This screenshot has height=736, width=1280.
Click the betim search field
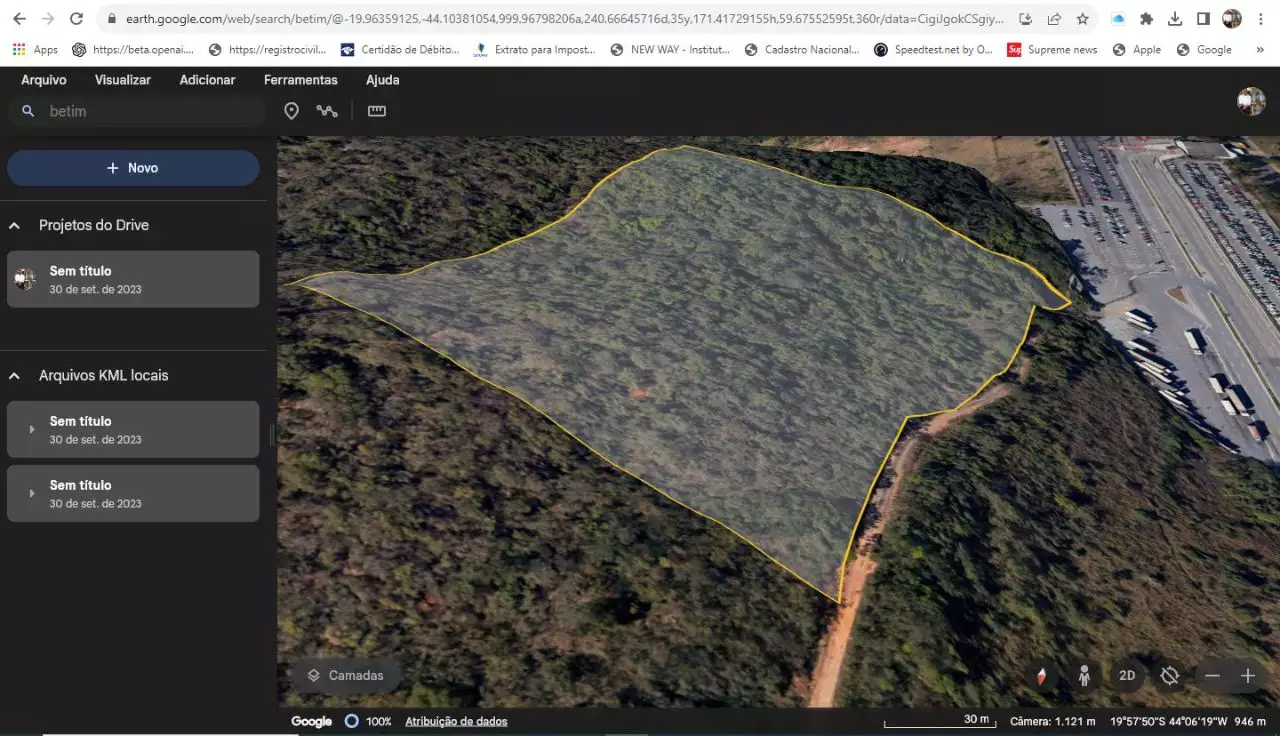tap(137, 111)
